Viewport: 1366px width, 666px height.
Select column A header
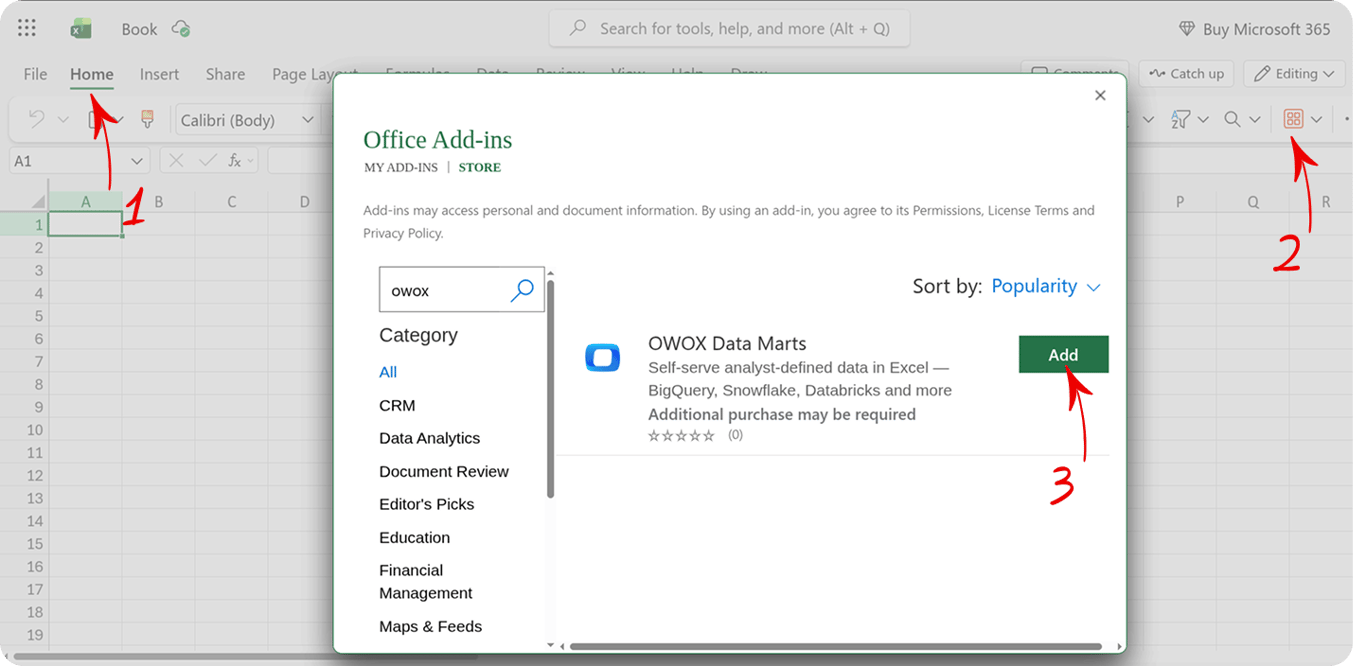click(86, 202)
